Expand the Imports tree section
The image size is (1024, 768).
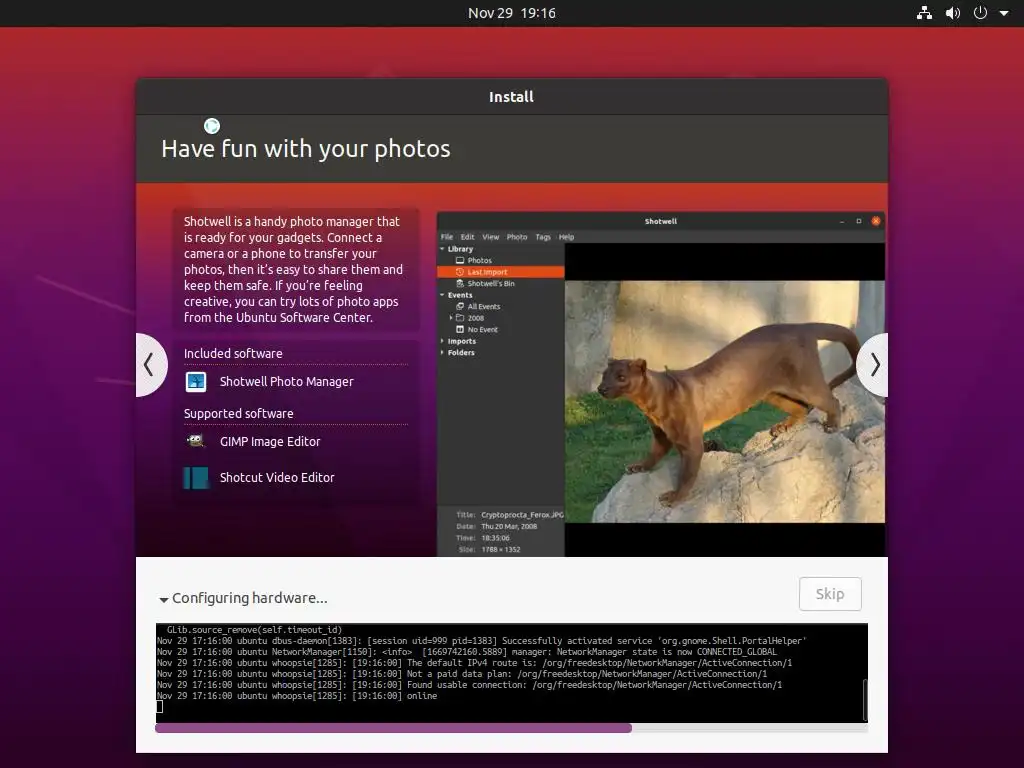point(442,341)
